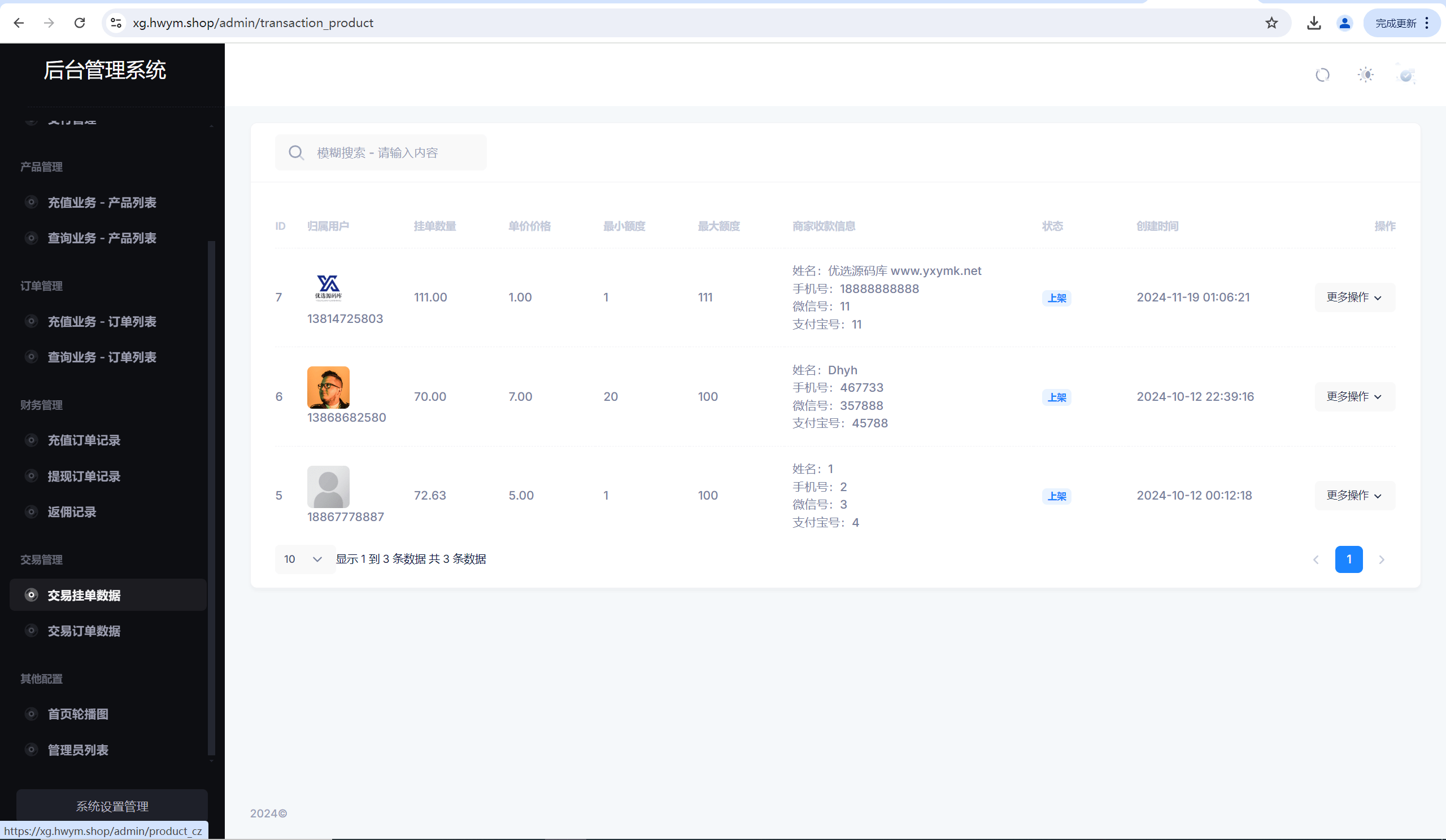
Task: Click the refresh spinner icon in the header
Action: coord(1322,75)
